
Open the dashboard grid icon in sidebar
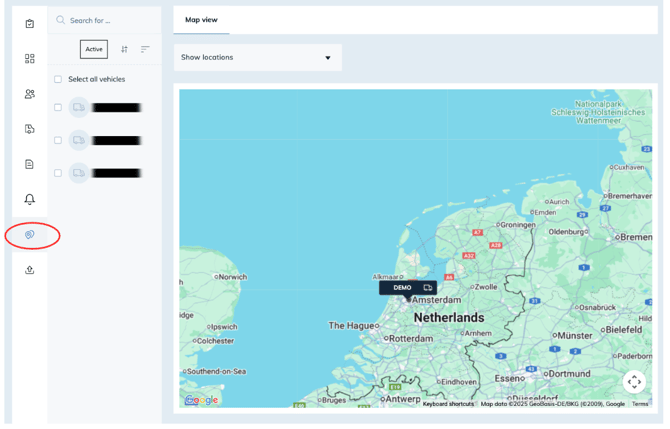coord(29,59)
